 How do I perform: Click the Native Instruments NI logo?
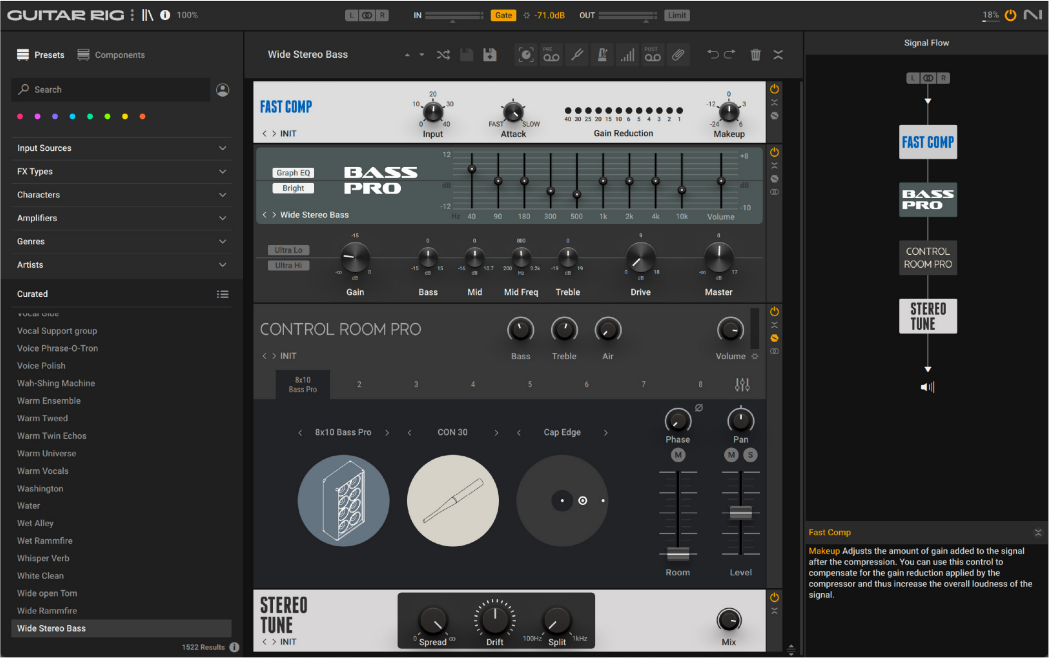[x=1032, y=15]
